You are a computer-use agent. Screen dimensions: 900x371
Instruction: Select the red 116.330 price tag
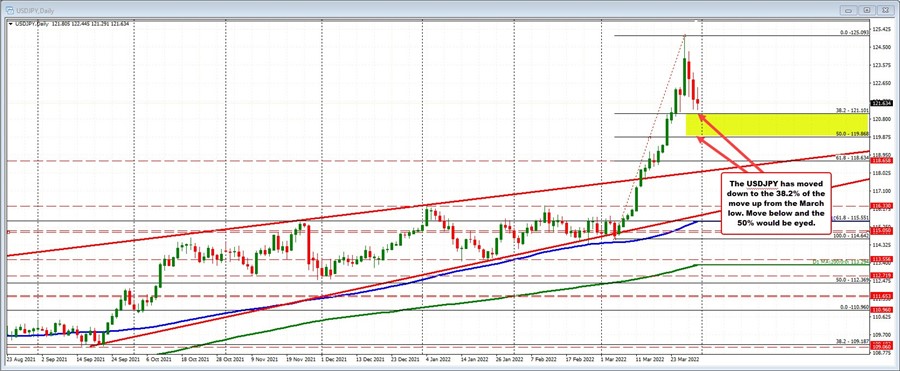coord(881,206)
